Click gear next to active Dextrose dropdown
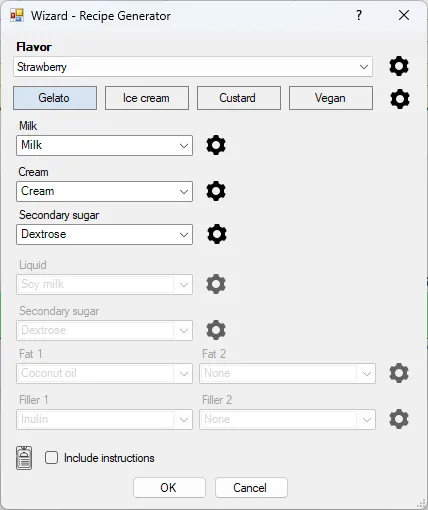The height and width of the screenshot is (510, 428). 217,234
